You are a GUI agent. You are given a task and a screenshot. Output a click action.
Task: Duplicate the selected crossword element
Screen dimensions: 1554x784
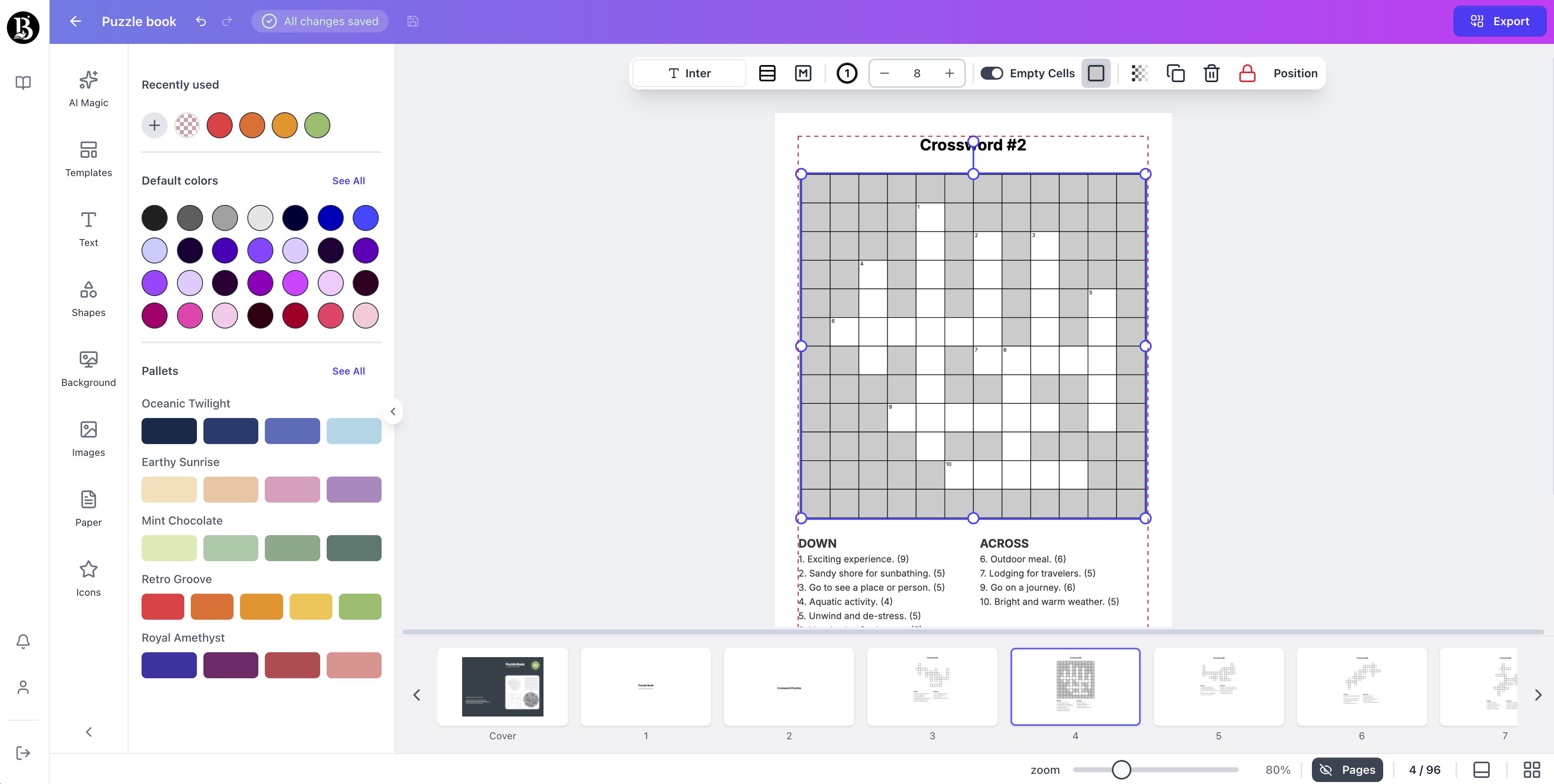click(1175, 73)
